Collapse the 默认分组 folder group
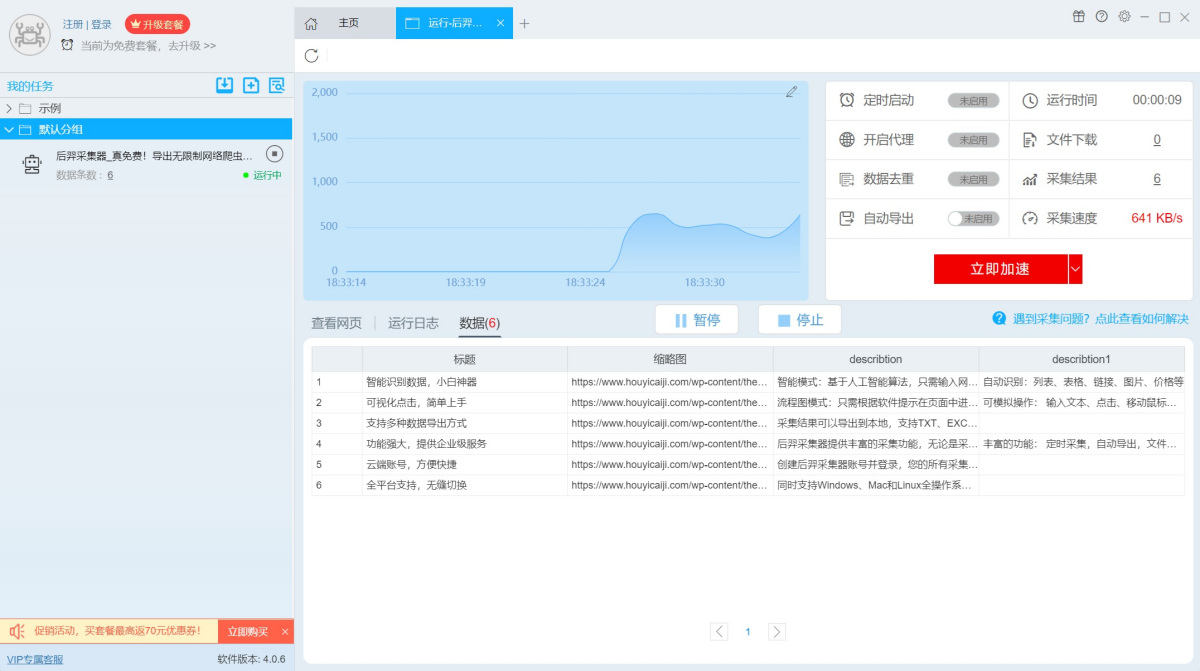 click(9, 129)
